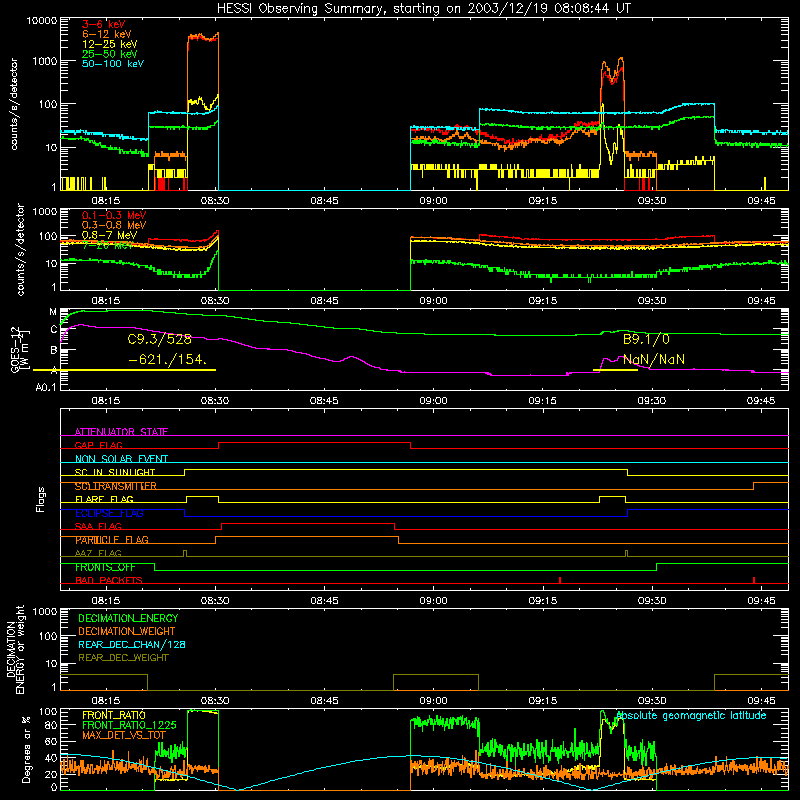Image resolution: width=800 pixels, height=800 pixels.
Task: Select the orange MAX_DET_VS_TOT legend label
Action: pyautogui.click(x=124, y=735)
